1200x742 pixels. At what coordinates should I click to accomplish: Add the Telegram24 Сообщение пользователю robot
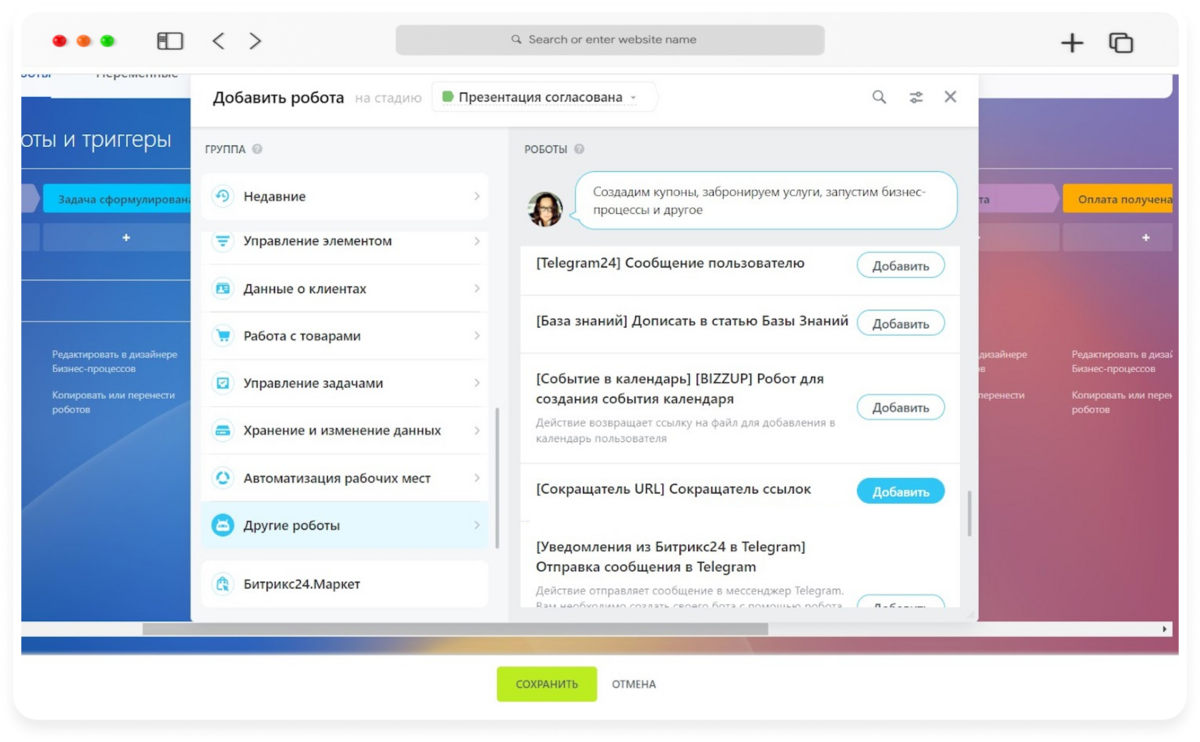900,266
